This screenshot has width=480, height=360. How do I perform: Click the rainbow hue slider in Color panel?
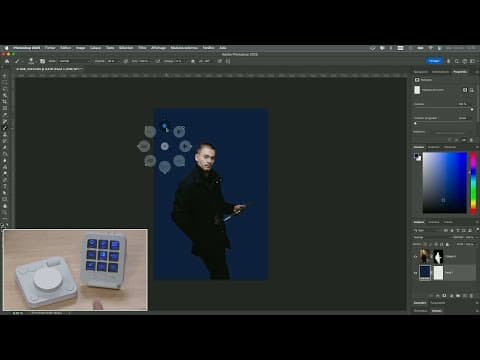click(473, 183)
